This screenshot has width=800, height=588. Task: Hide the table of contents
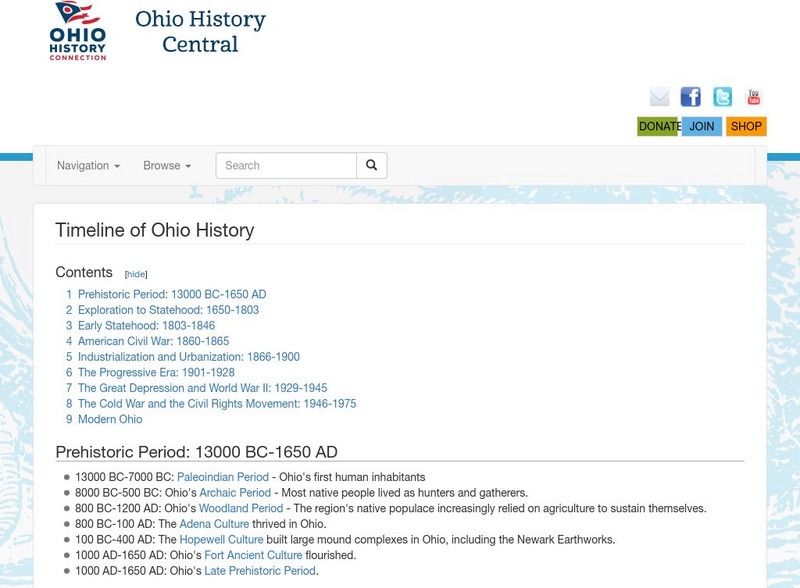tap(137, 271)
